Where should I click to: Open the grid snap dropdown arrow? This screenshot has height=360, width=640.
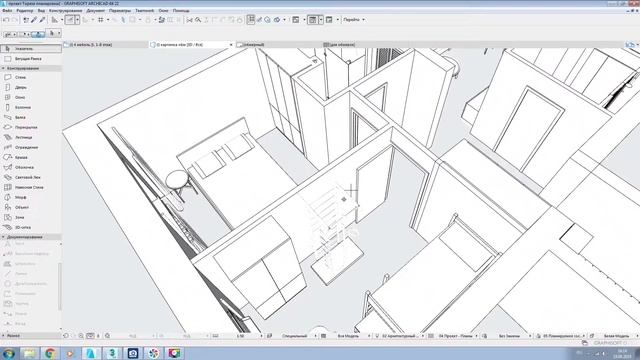pyautogui.click(x=108, y=20)
